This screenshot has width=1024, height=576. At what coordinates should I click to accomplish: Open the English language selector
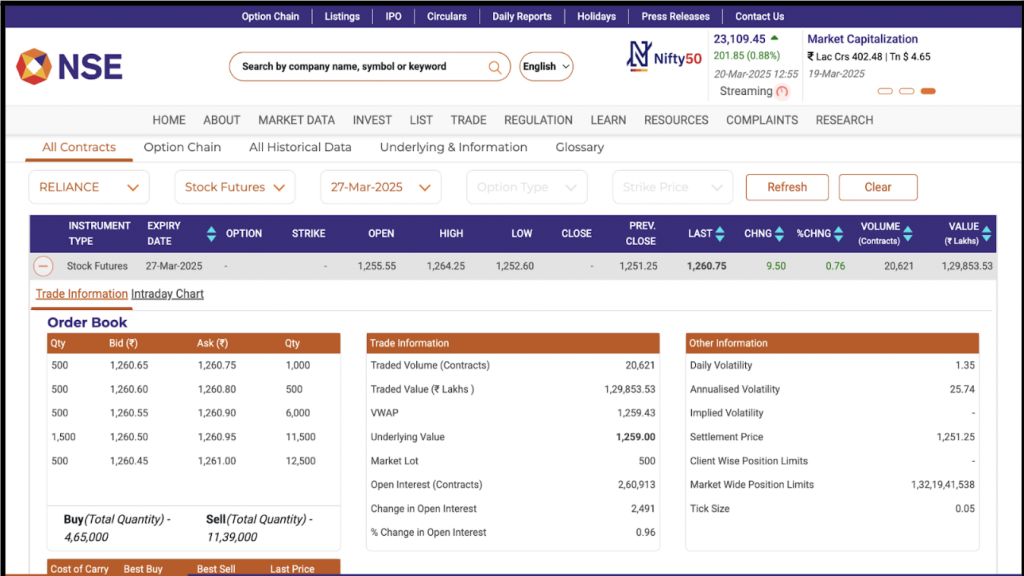click(x=545, y=66)
